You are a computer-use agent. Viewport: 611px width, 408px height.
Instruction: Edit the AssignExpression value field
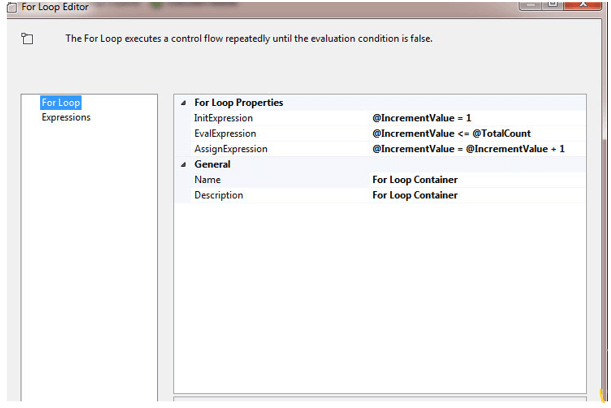coord(468,149)
